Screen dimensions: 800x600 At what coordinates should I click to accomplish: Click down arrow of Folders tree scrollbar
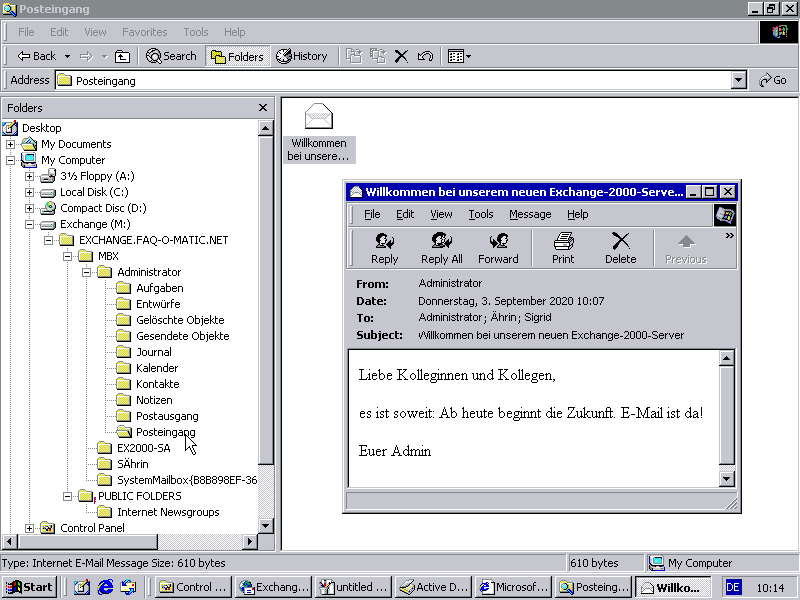coord(265,526)
